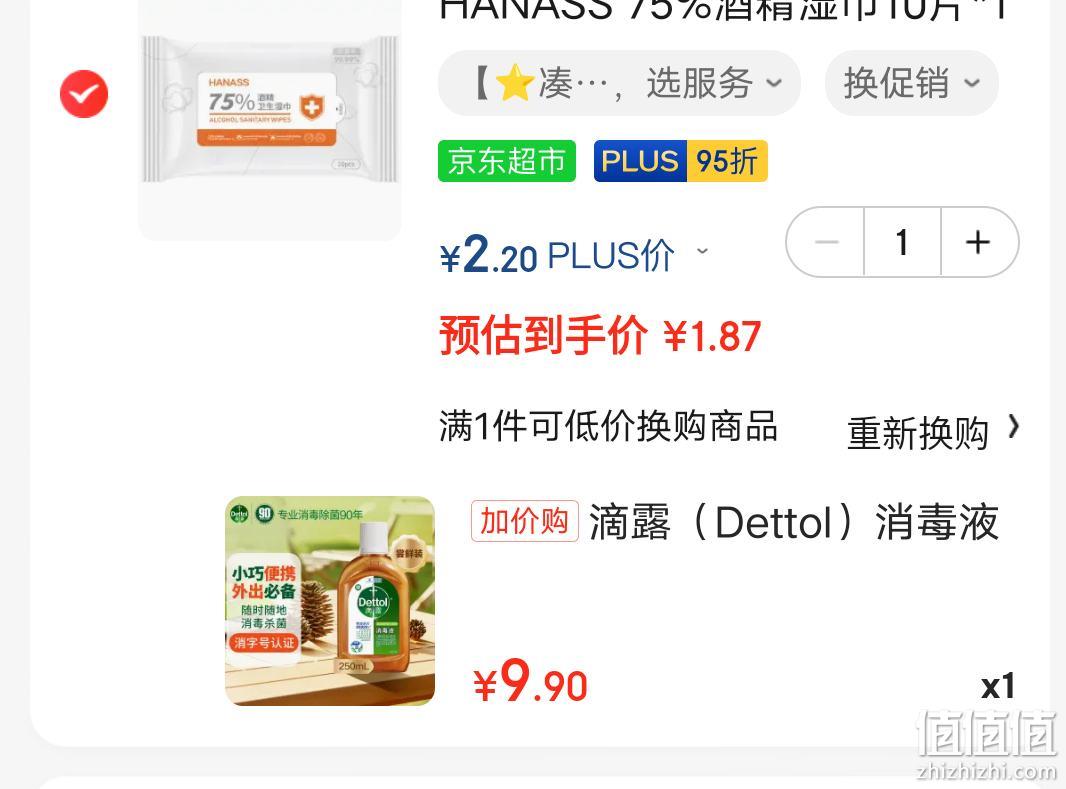Expand the 选服务 service dropdown
The width and height of the screenshot is (1066, 789).
619,84
